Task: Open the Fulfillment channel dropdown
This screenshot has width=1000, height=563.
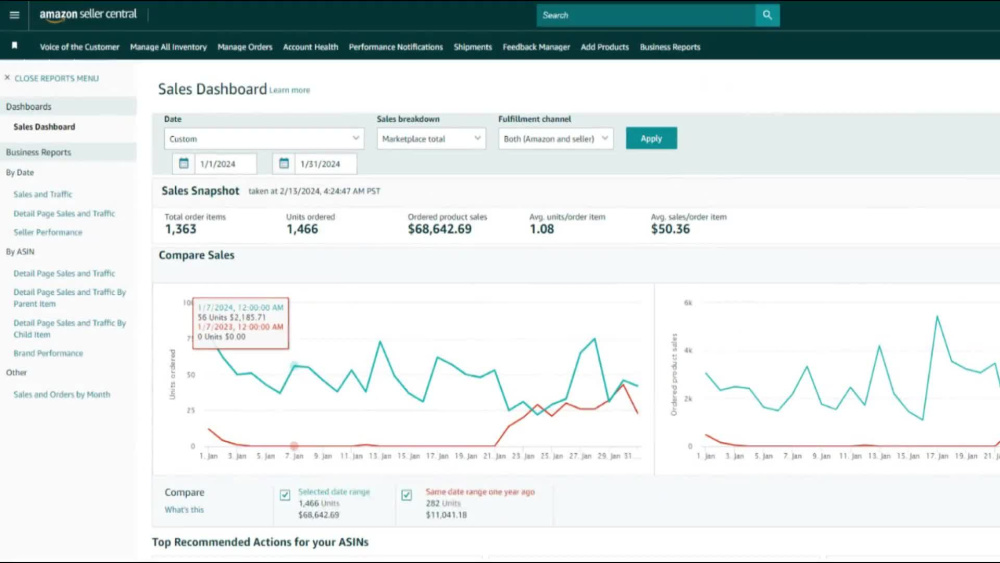Action: 555,138
